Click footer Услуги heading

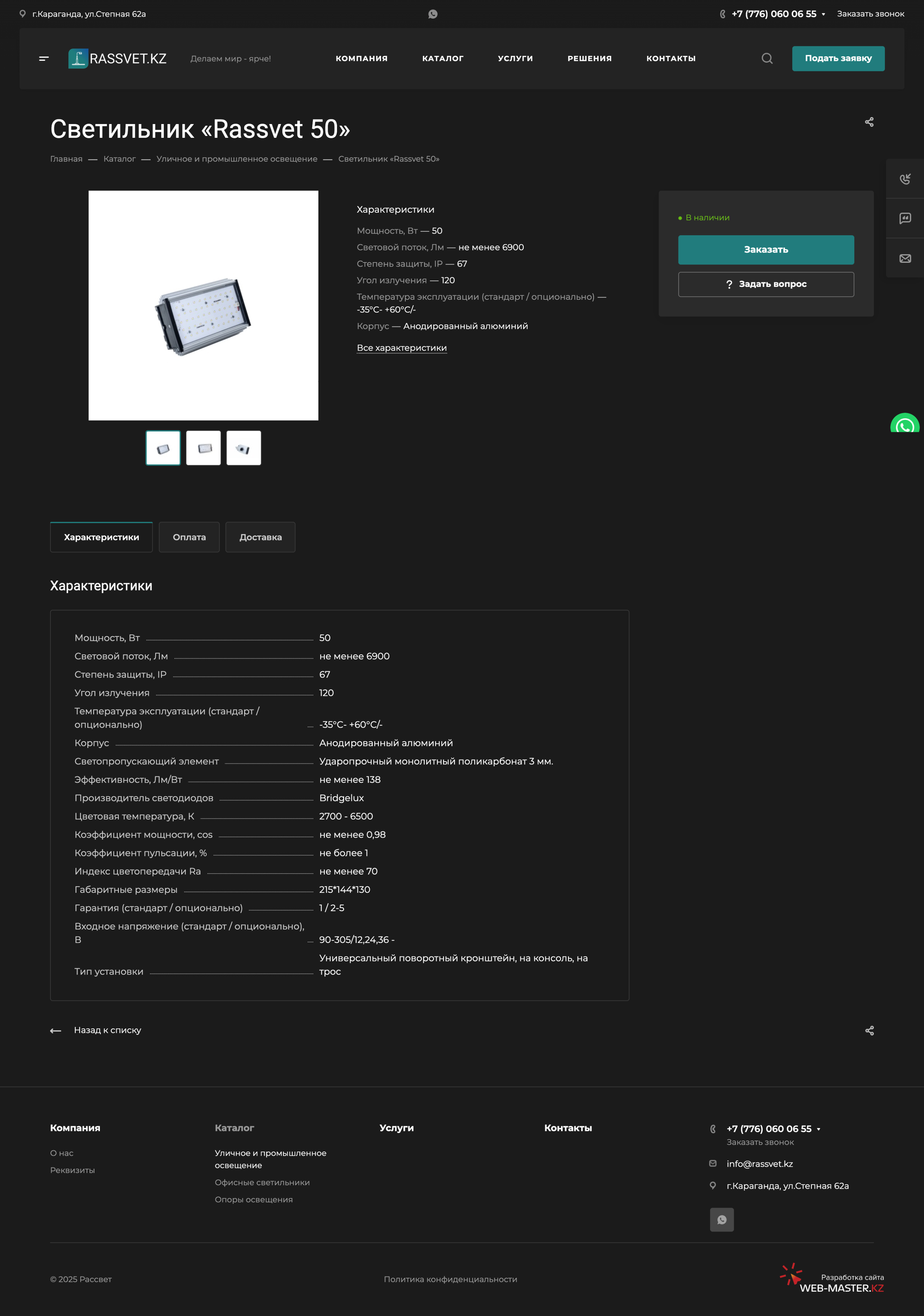[x=396, y=1128]
